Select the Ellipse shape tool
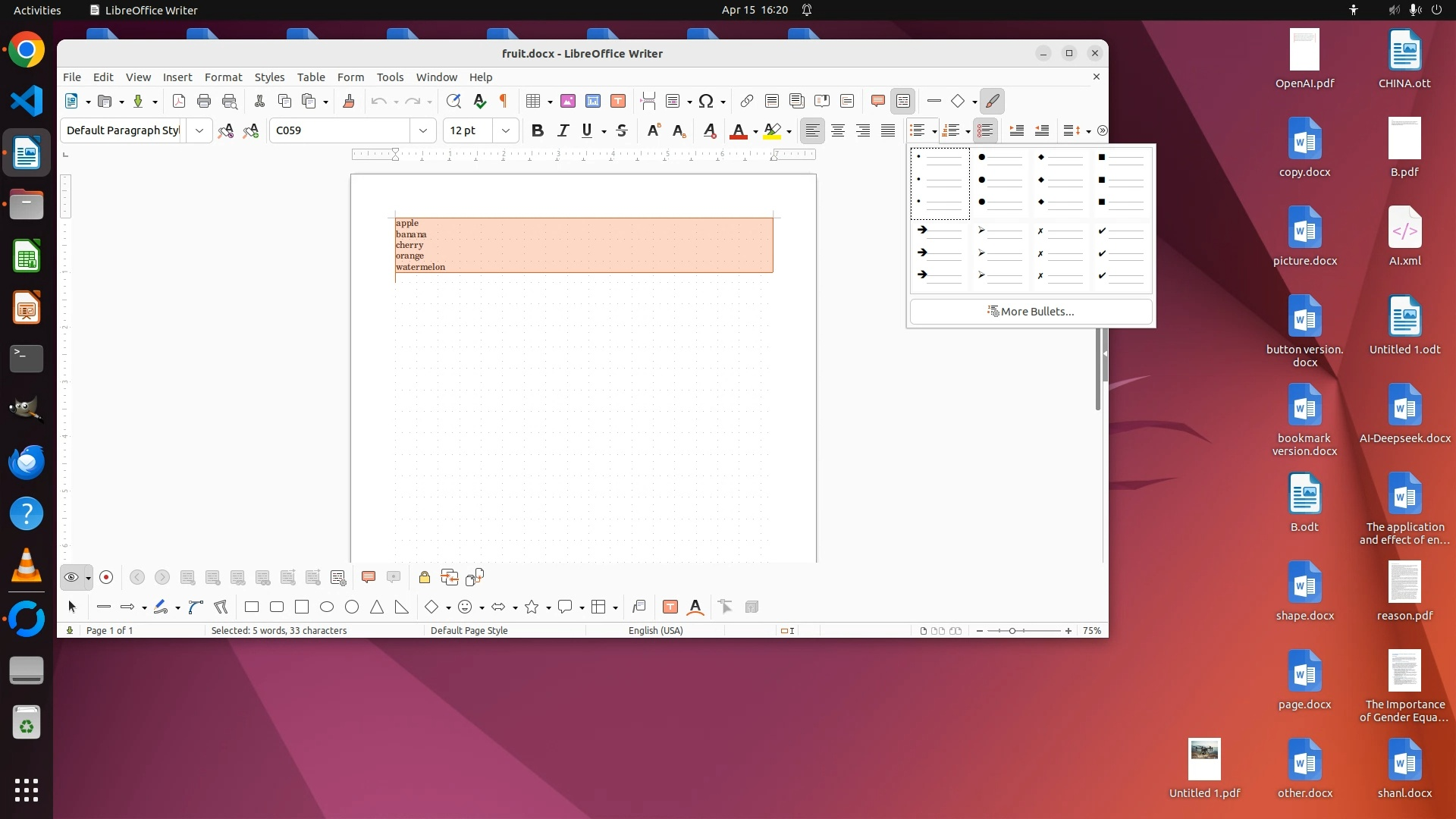The width and height of the screenshot is (1456, 819). pyautogui.click(x=327, y=607)
